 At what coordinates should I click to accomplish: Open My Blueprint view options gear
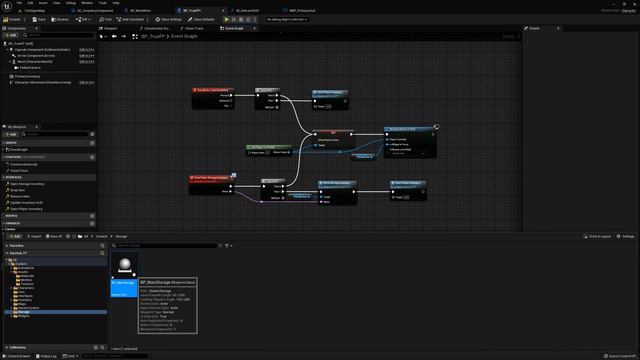[x=92, y=134]
